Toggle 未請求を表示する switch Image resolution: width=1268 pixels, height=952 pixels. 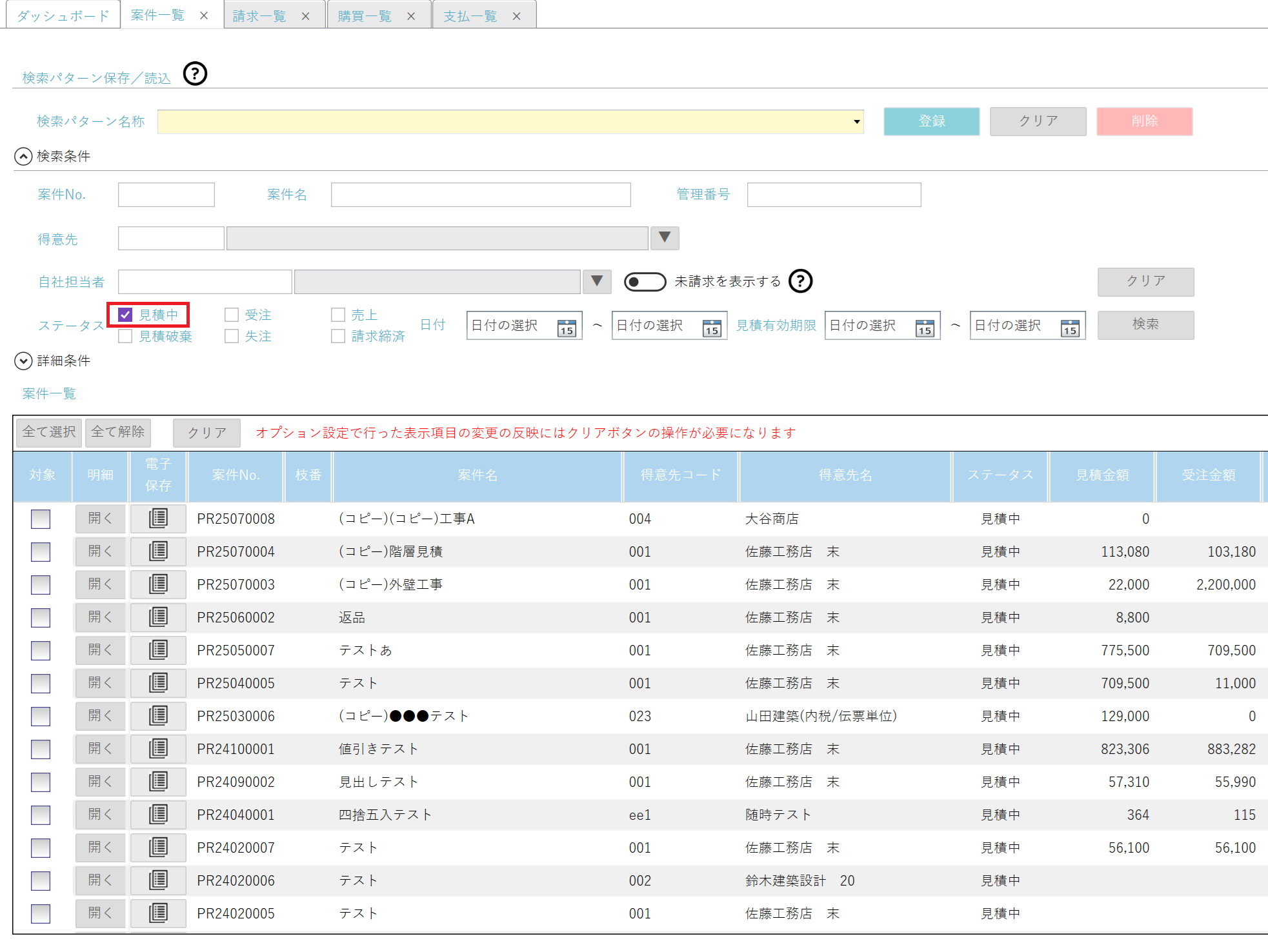pyautogui.click(x=645, y=282)
